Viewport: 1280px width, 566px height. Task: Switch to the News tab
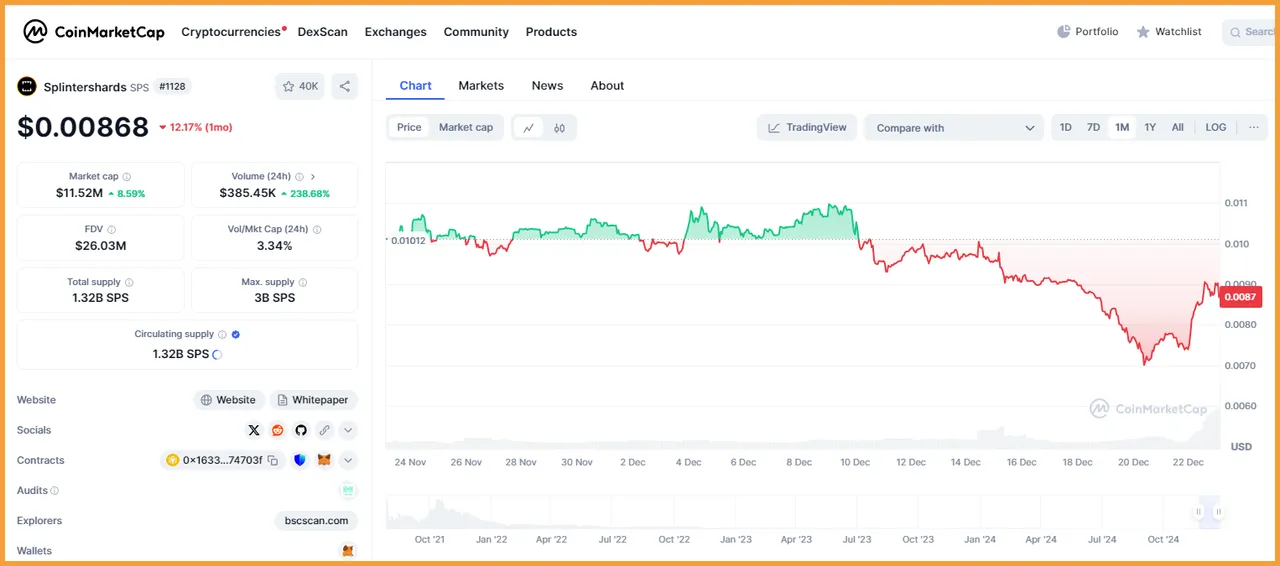pos(547,86)
